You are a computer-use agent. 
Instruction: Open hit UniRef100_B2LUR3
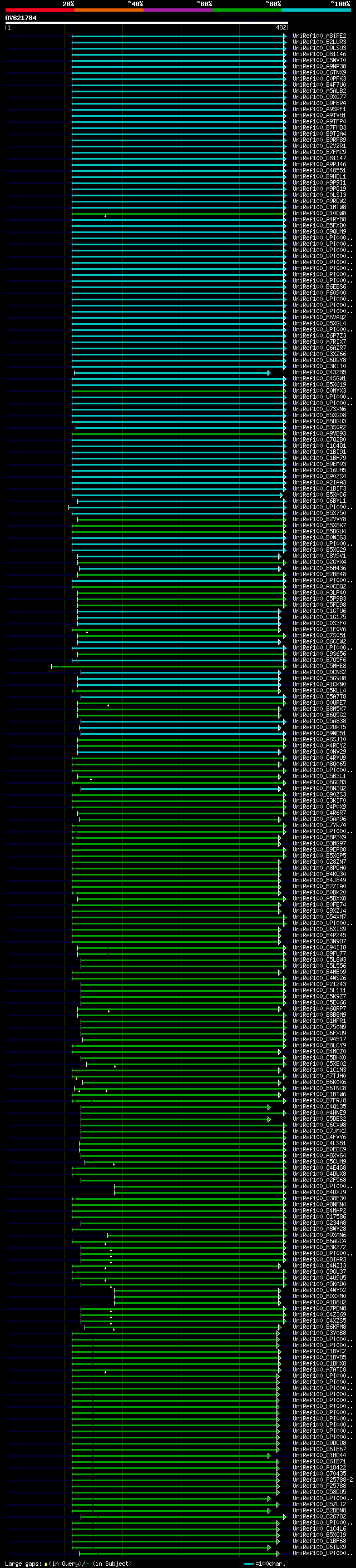pyautogui.click(x=319, y=42)
